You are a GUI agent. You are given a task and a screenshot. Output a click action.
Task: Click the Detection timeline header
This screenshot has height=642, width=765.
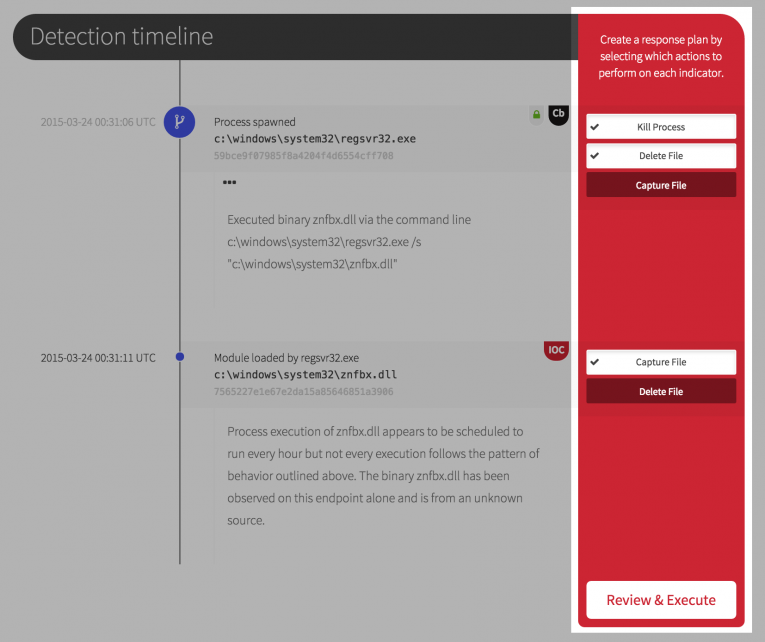[x=122, y=37]
